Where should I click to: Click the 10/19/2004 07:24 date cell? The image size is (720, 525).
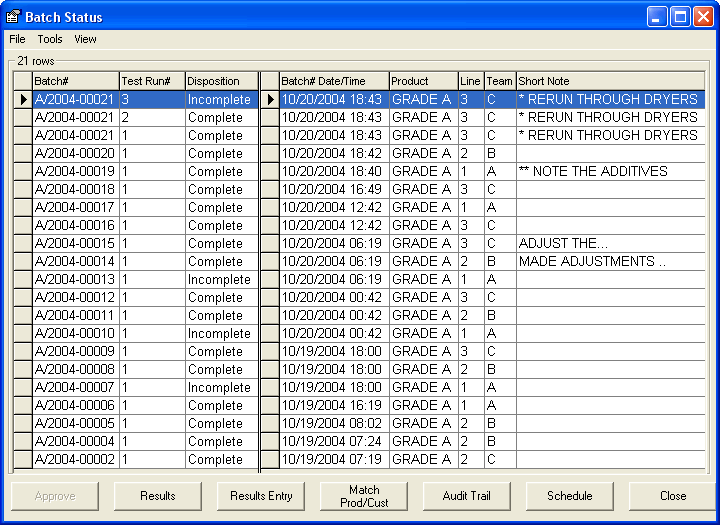point(334,441)
